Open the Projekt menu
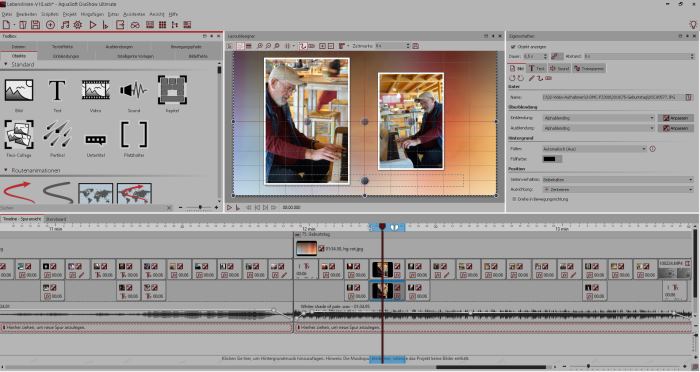 coord(70,14)
